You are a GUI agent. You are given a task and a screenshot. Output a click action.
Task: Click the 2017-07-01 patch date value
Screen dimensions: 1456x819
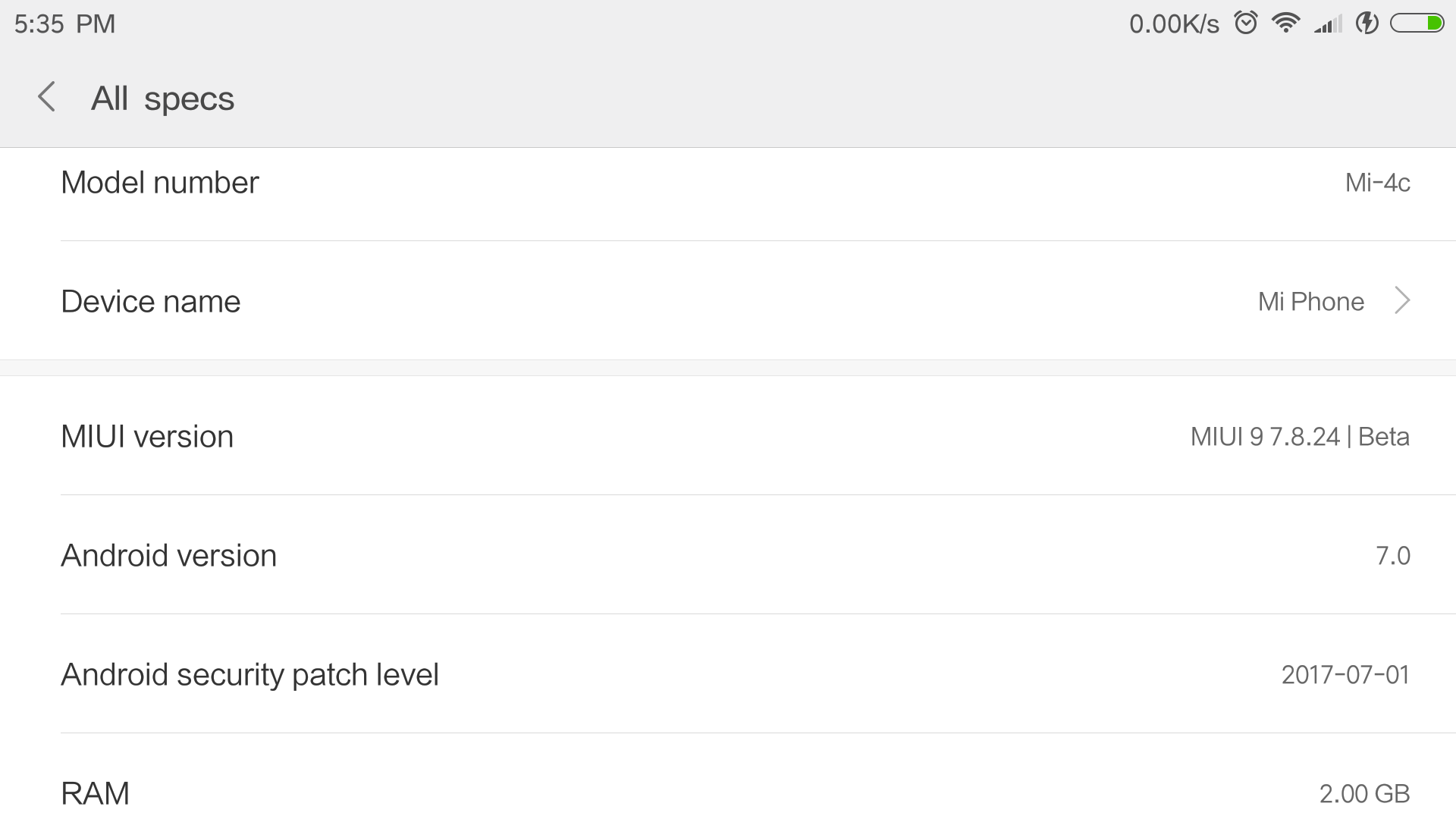1345,675
